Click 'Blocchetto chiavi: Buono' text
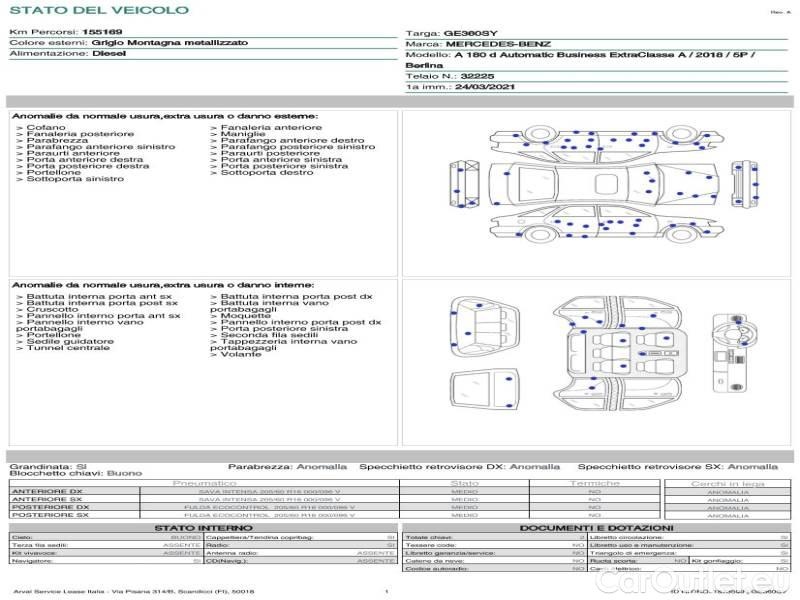Image resolution: width=800 pixels, height=600 pixels. (76, 473)
